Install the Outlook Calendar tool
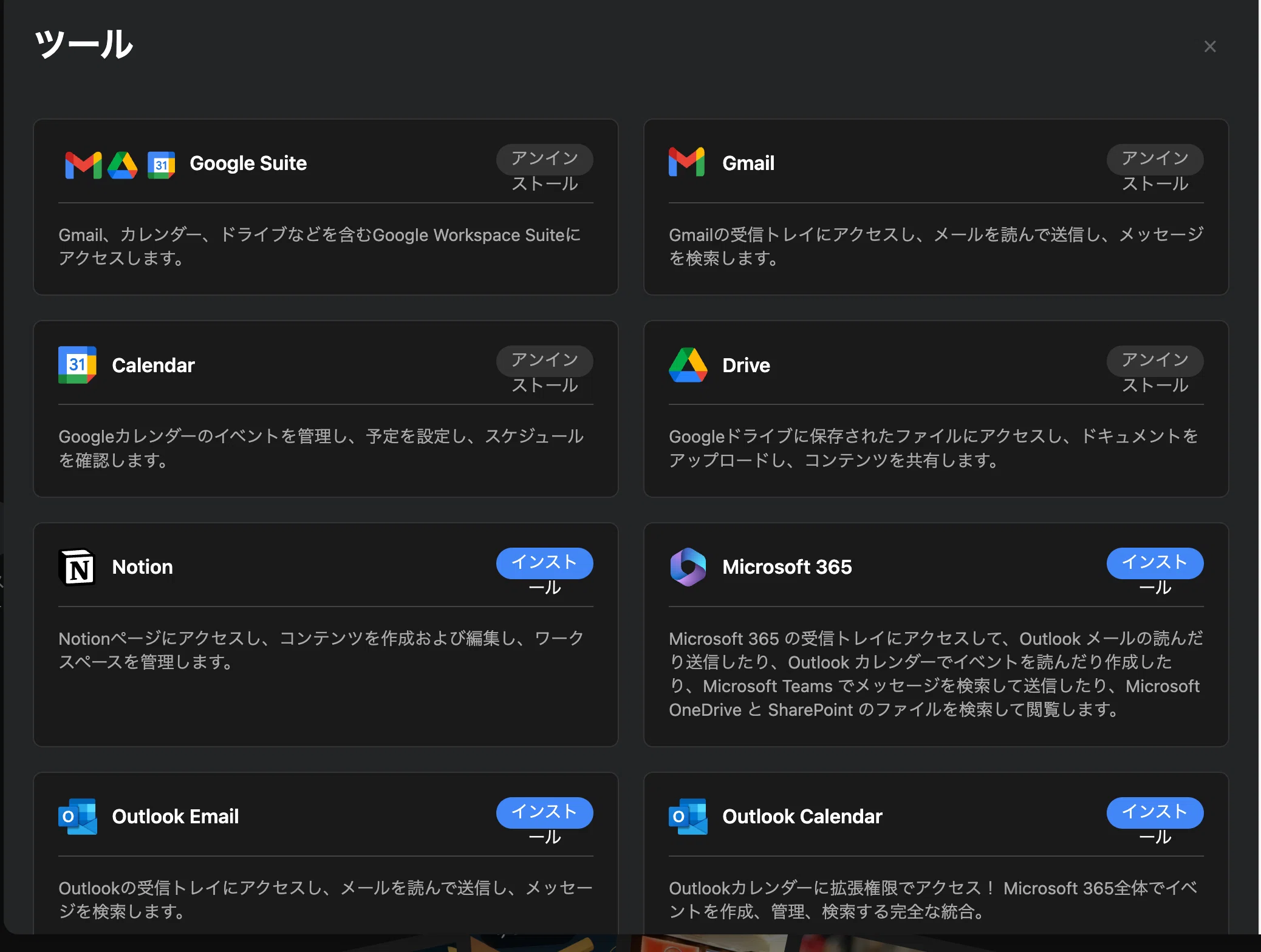Screen dimensions: 1261x952 tap(1155, 813)
